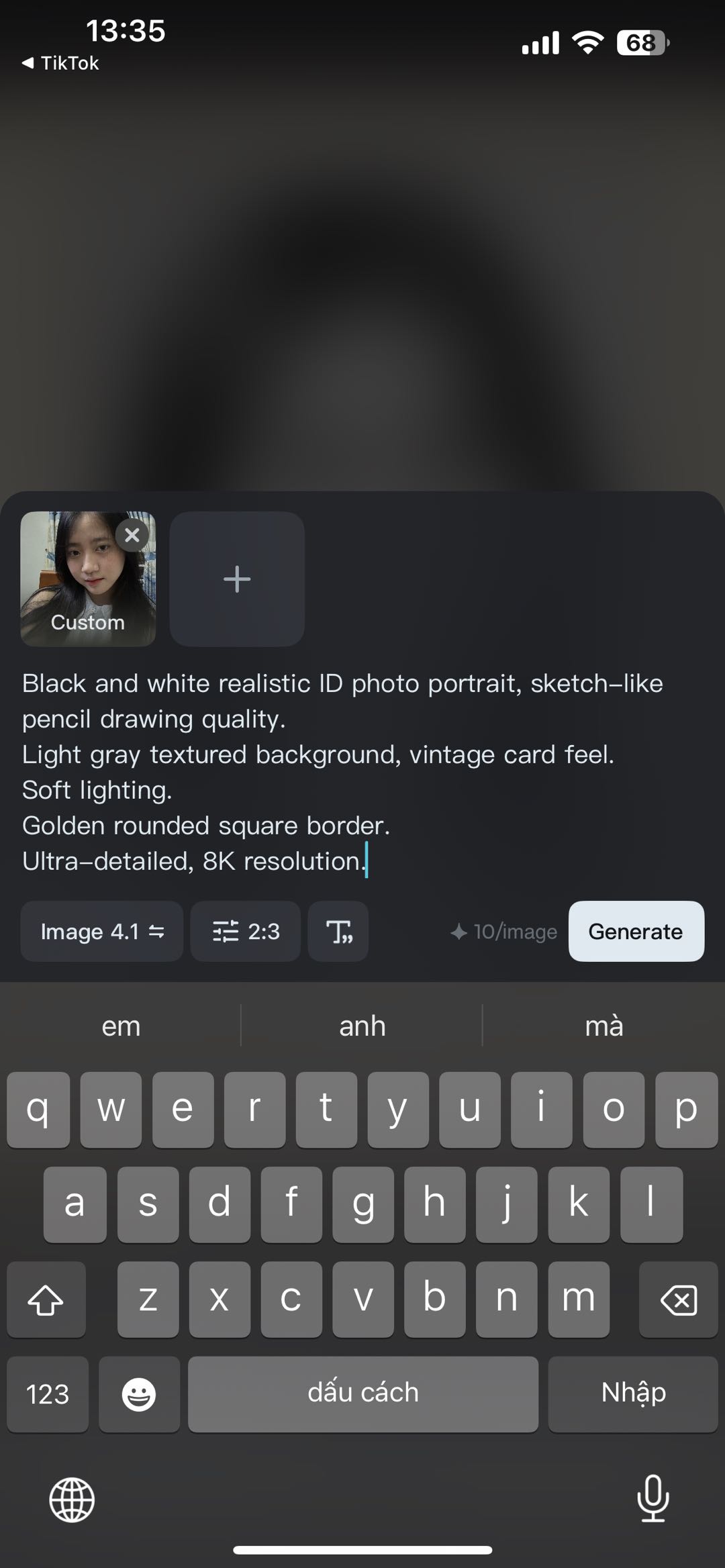Remove the Custom reference photo
This screenshot has height=1568, width=725.
pyautogui.click(x=132, y=535)
